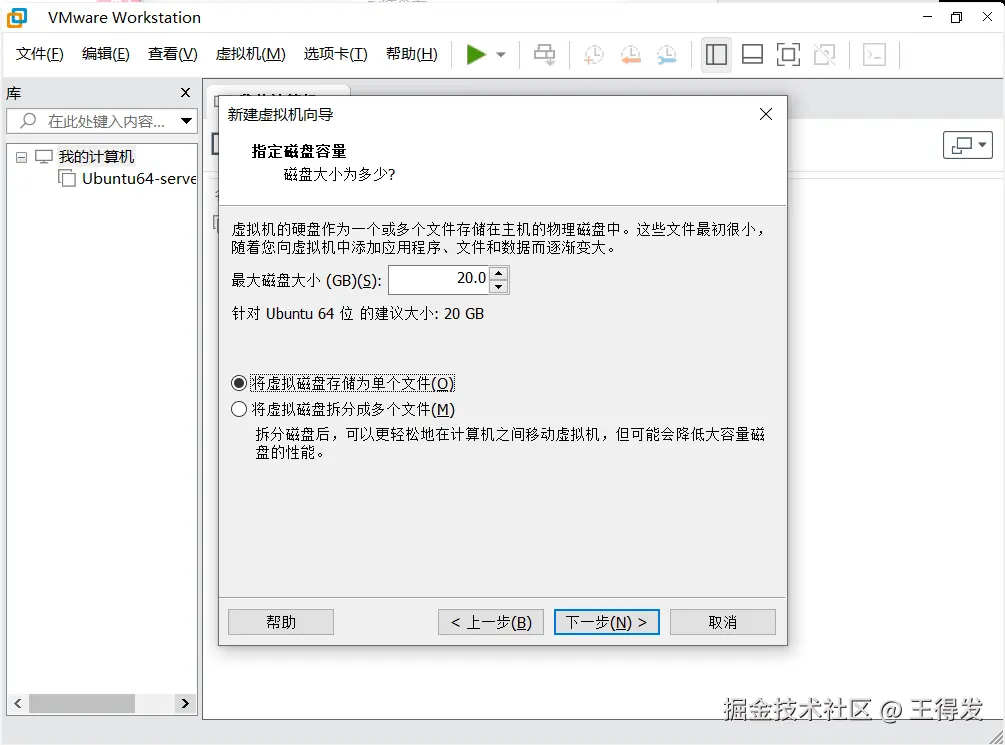This screenshot has height=745, width=1005.
Task: Toggle the library sidebar view icon
Action: click(x=716, y=54)
